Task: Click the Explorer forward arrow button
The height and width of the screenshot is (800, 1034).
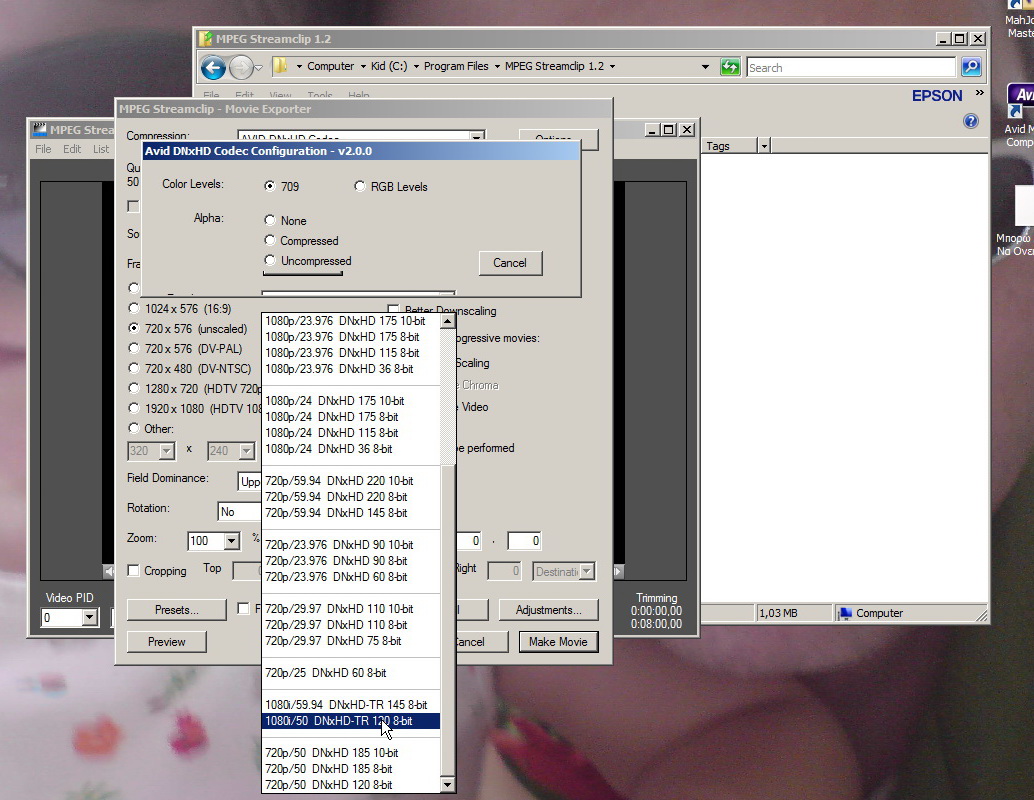Action: 241,67
